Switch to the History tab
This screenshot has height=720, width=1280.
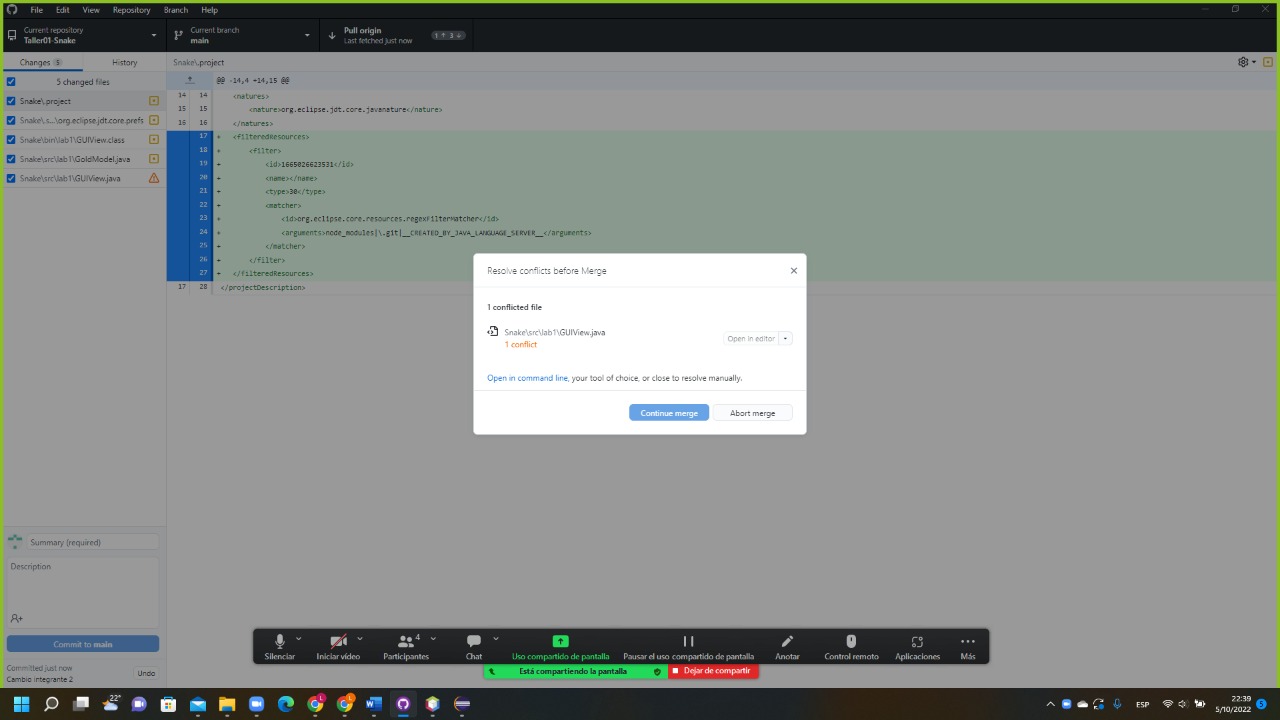(x=124, y=62)
